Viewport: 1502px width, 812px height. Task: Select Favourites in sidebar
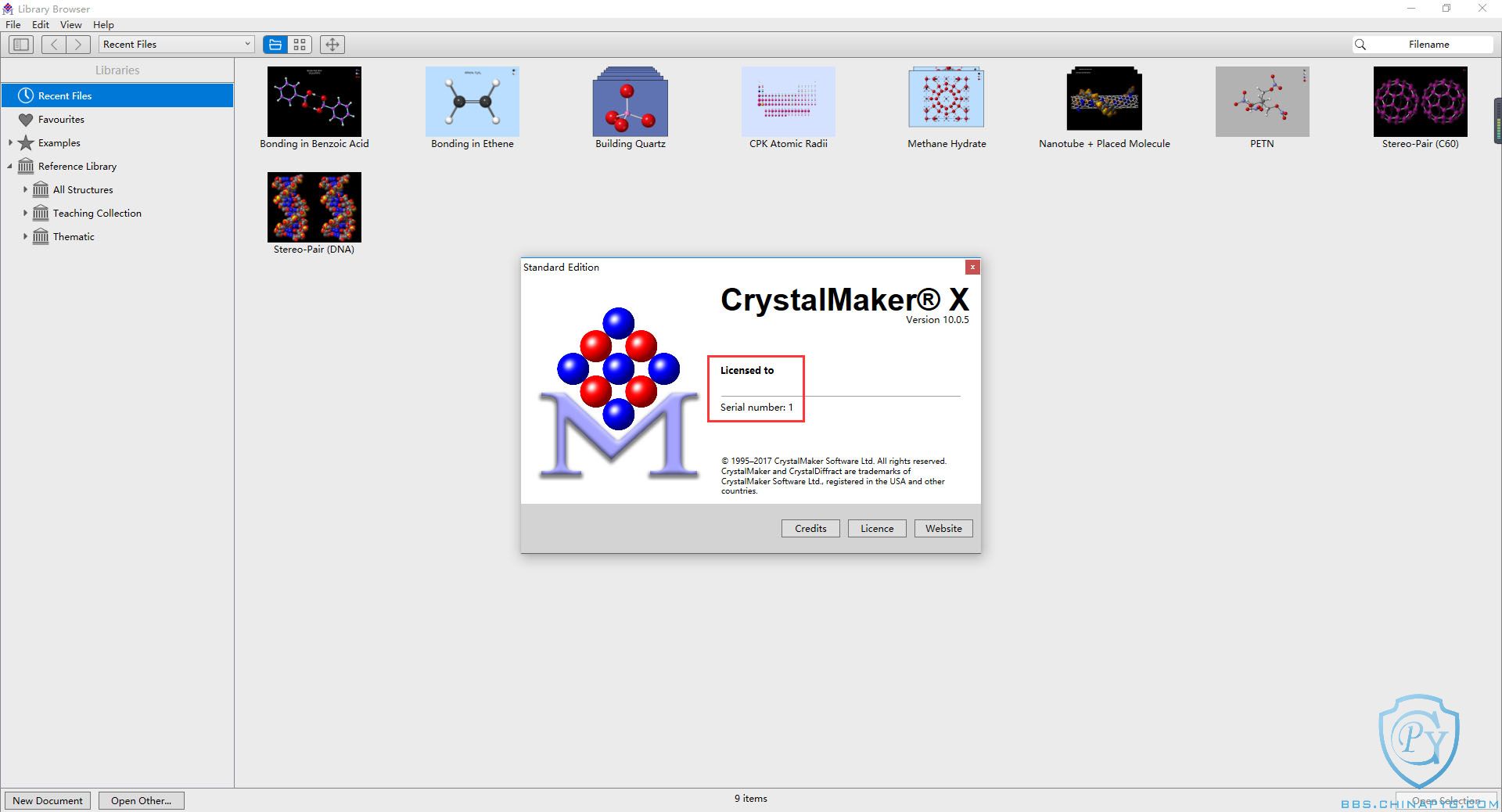click(117, 120)
